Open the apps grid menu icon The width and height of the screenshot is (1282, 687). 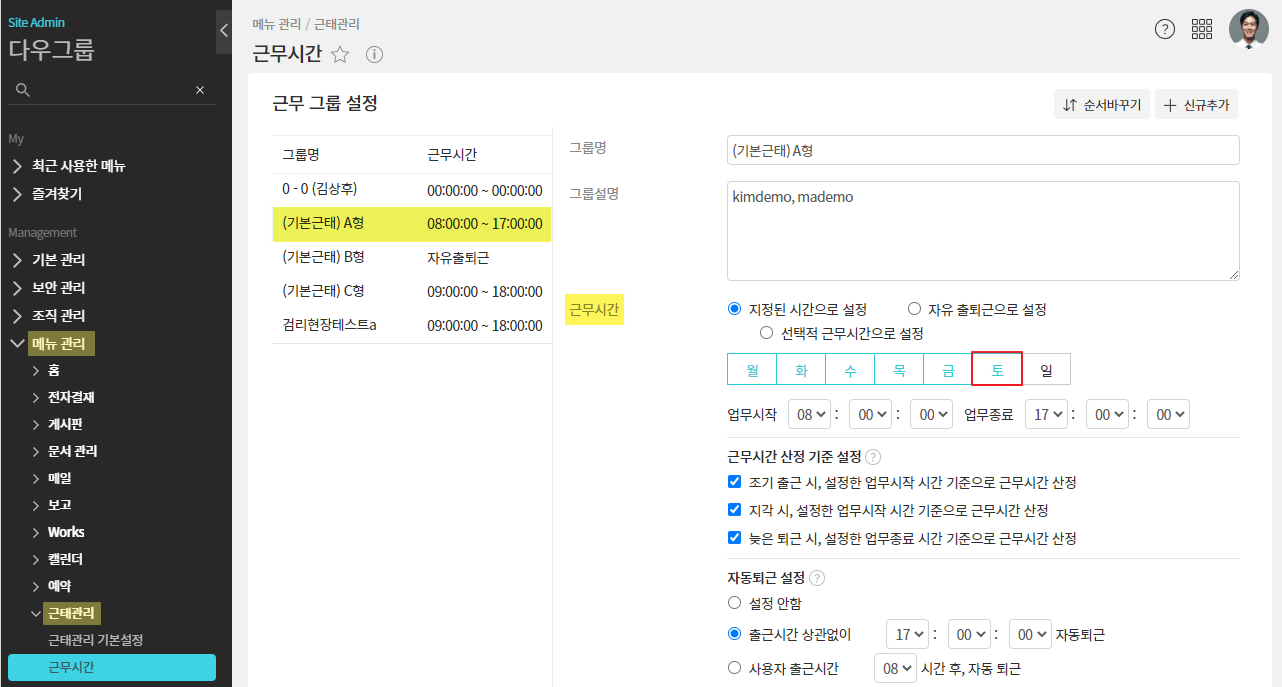click(x=1202, y=29)
